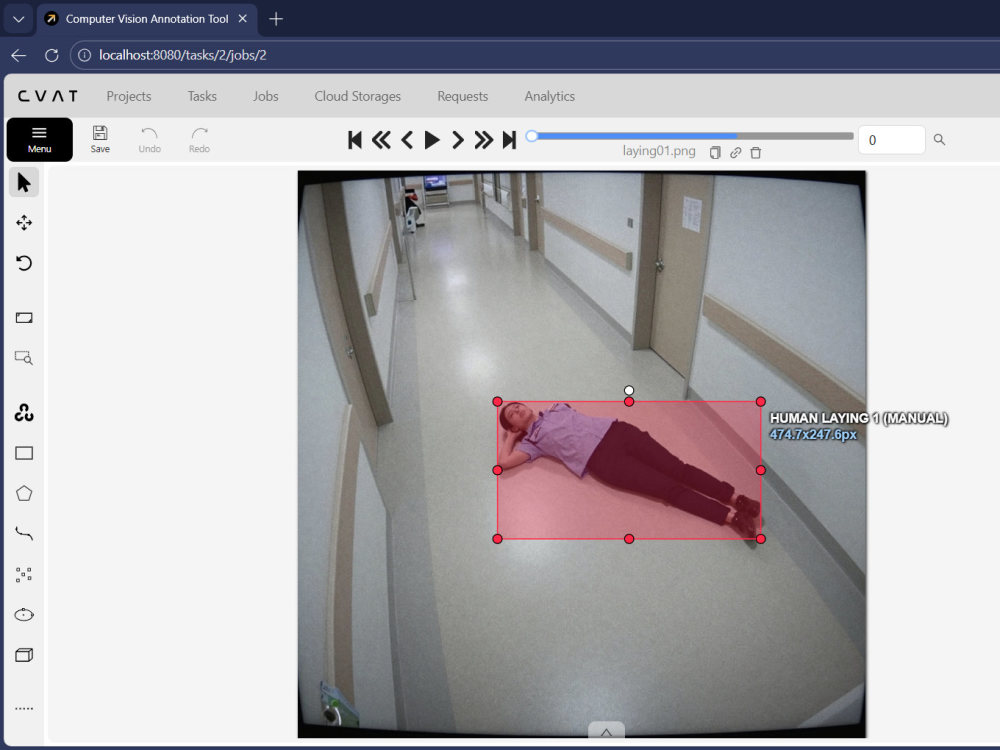Jump multiple frames forward
This screenshot has height=750, width=1000.
(x=483, y=140)
